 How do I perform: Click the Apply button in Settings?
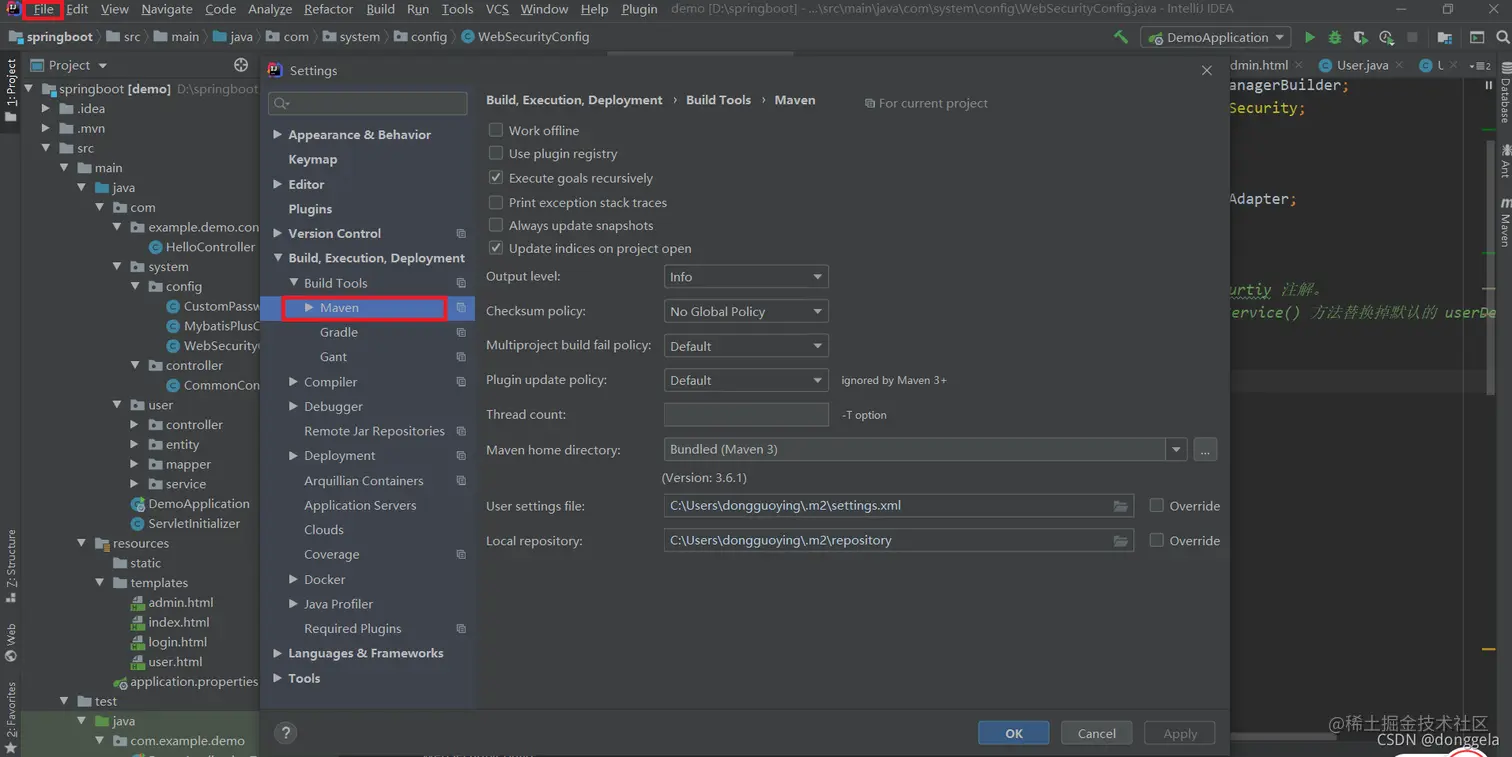click(x=1180, y=733)
